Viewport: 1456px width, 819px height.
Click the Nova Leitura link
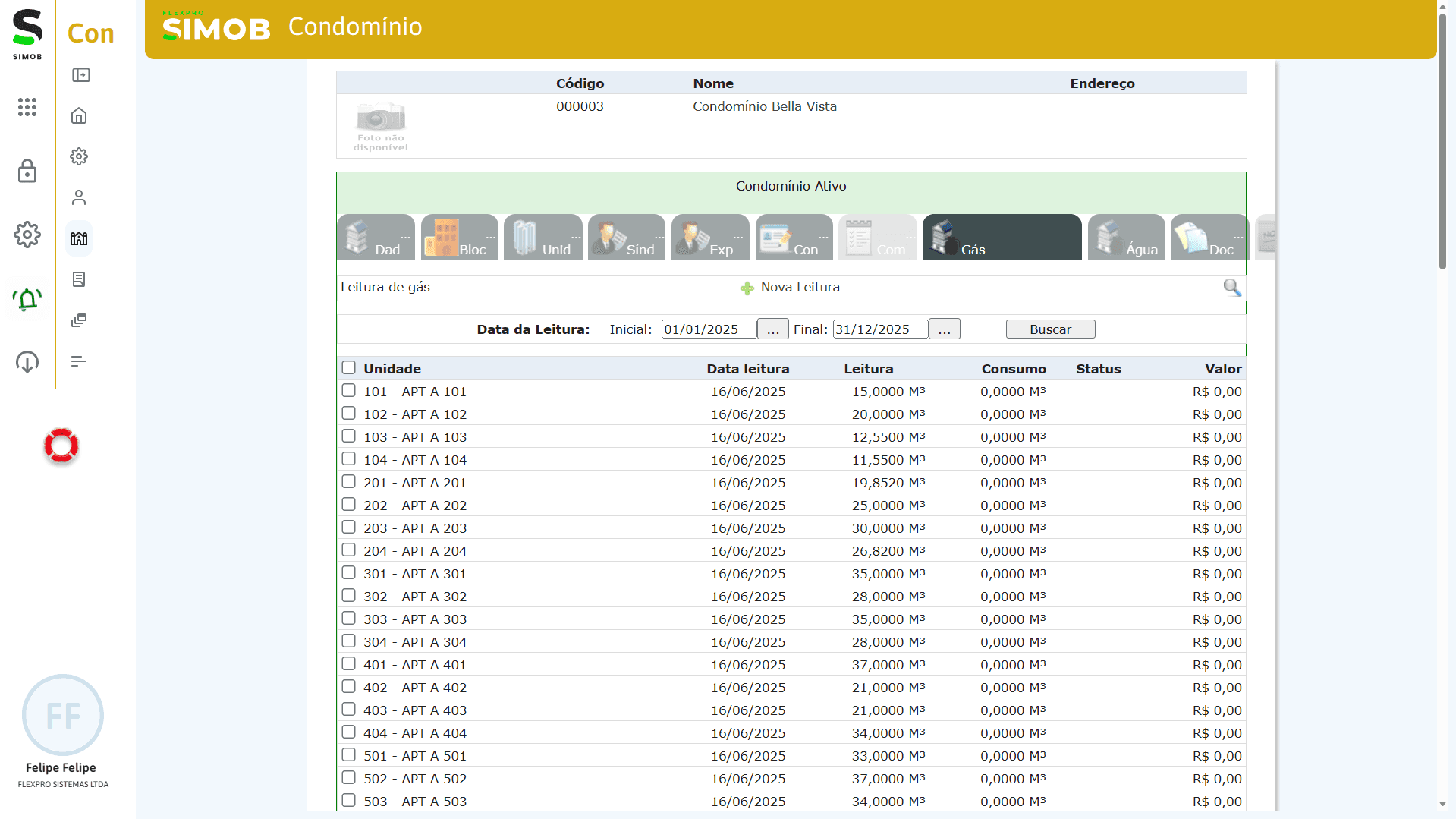click(x=800, y=287)
